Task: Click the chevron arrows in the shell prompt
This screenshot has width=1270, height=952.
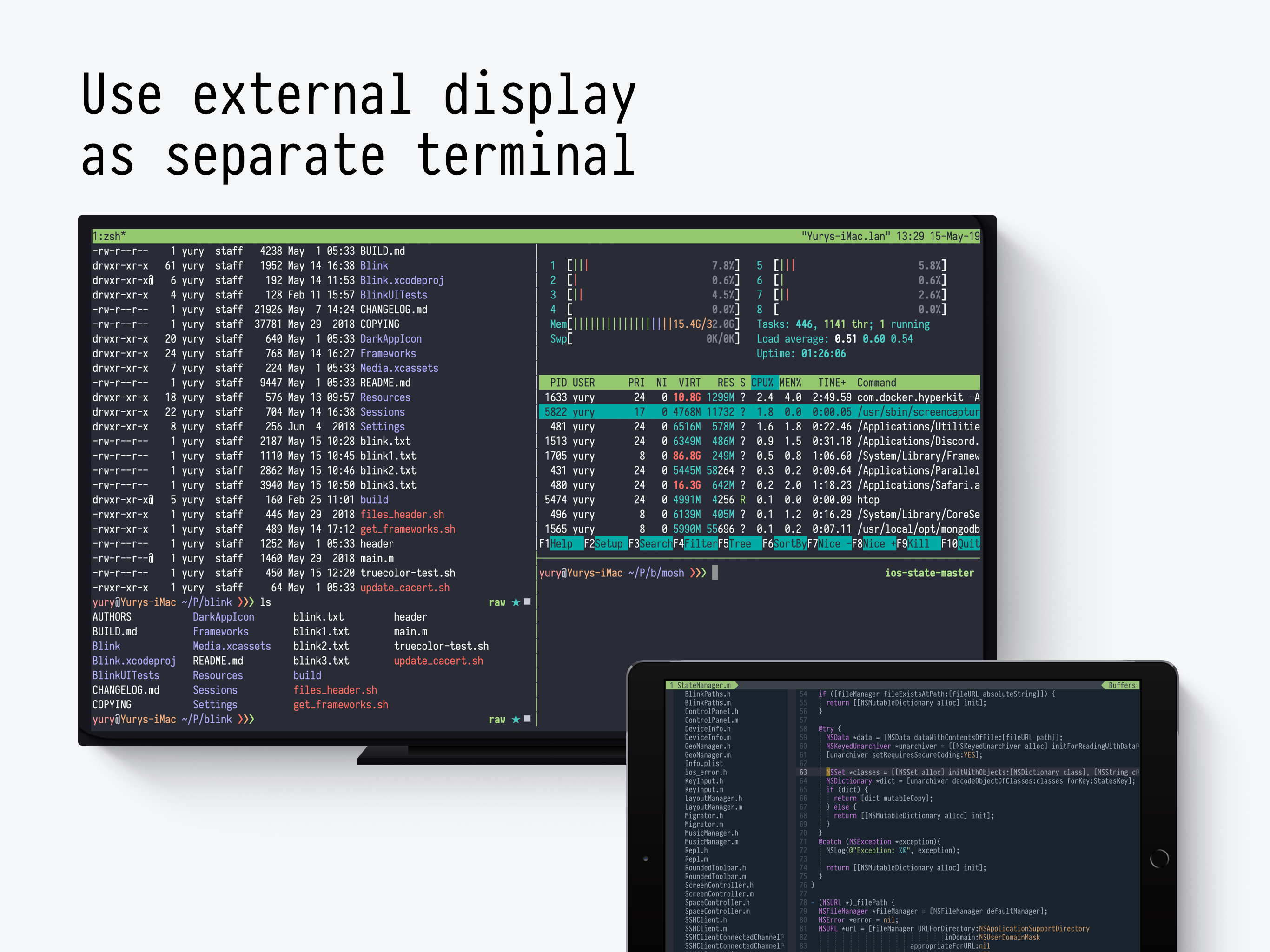Action: tap(246, 602)
